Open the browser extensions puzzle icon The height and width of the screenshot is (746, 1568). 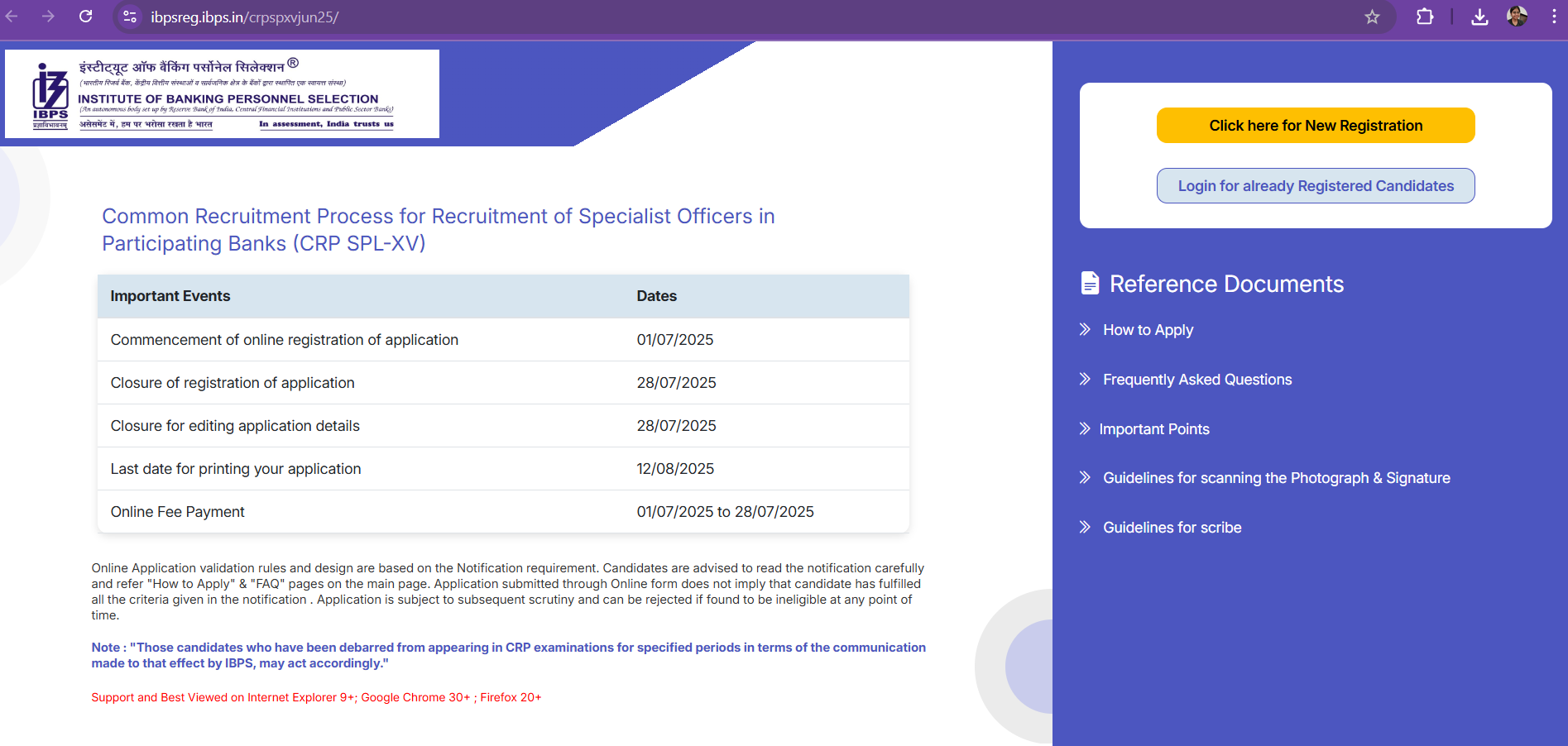click(x=1424, y=17)
